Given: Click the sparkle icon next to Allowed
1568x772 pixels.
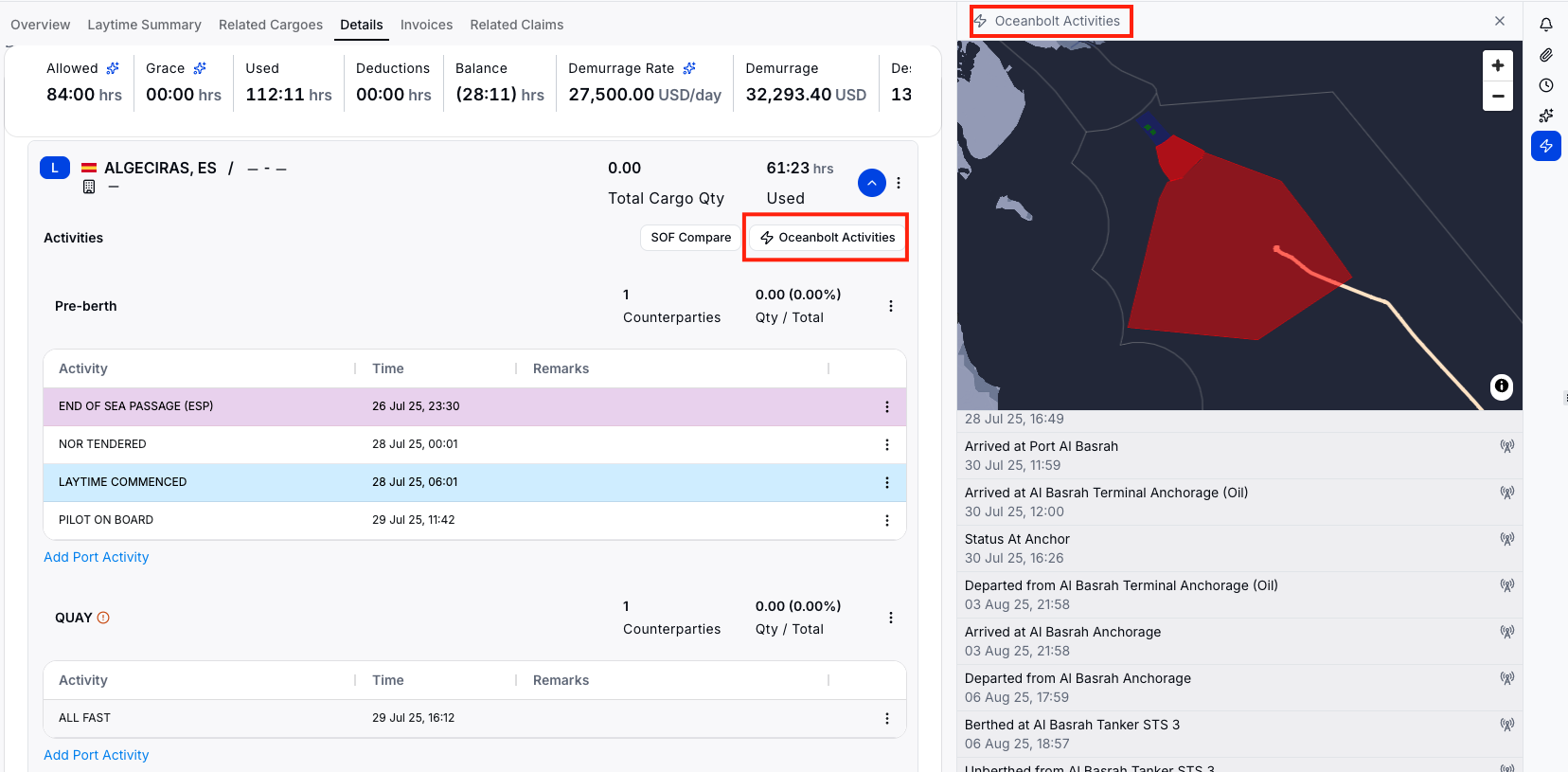Looking at the screenshot, I should (x=113, y=68).
